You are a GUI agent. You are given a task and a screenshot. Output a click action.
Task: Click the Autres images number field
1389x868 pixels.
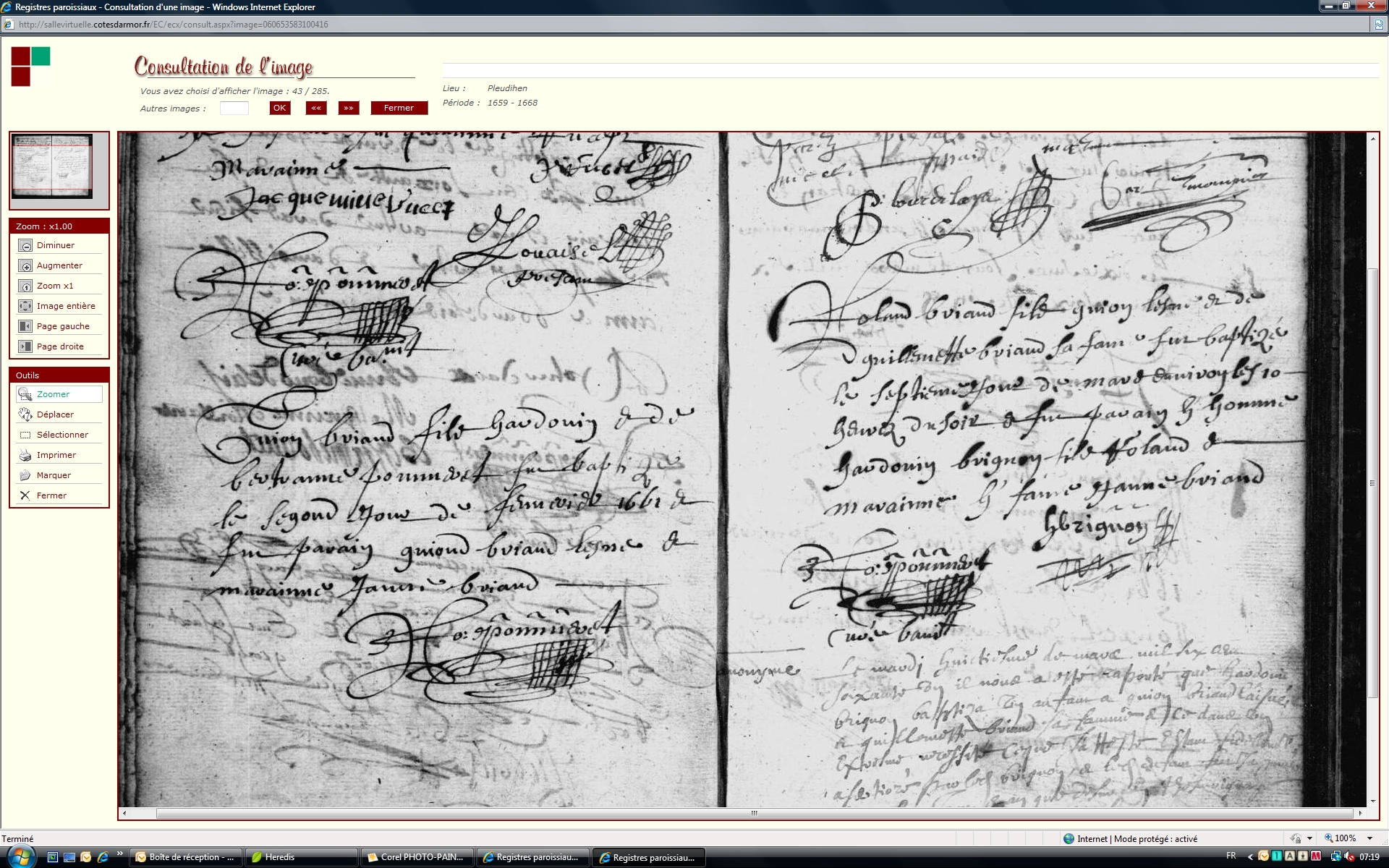pos(234,109)
